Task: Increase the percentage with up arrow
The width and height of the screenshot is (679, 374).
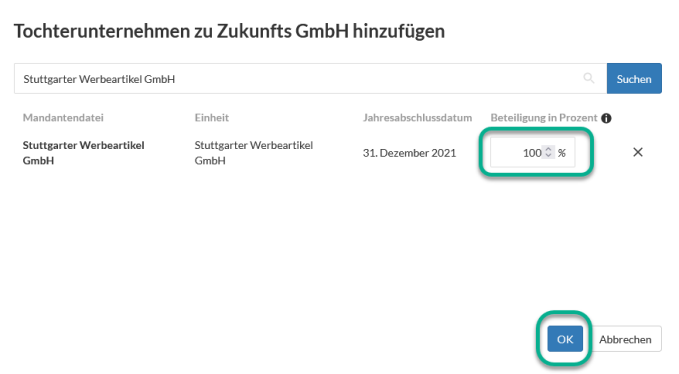Action: (x=548, y=149)
